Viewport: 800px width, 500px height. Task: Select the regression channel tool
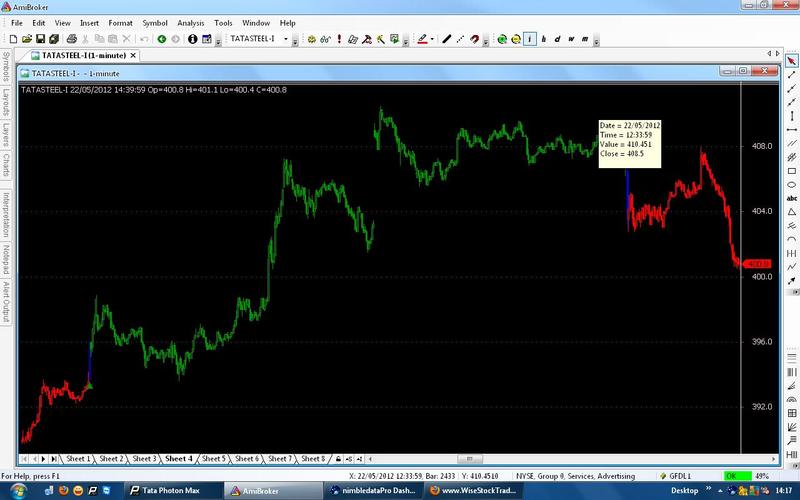tap(791, 157)
